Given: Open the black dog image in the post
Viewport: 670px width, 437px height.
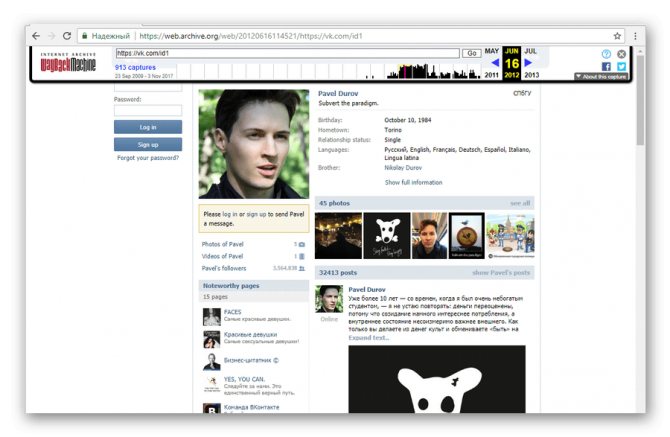Looking at the screenshot, I should (x=437, y=379).
